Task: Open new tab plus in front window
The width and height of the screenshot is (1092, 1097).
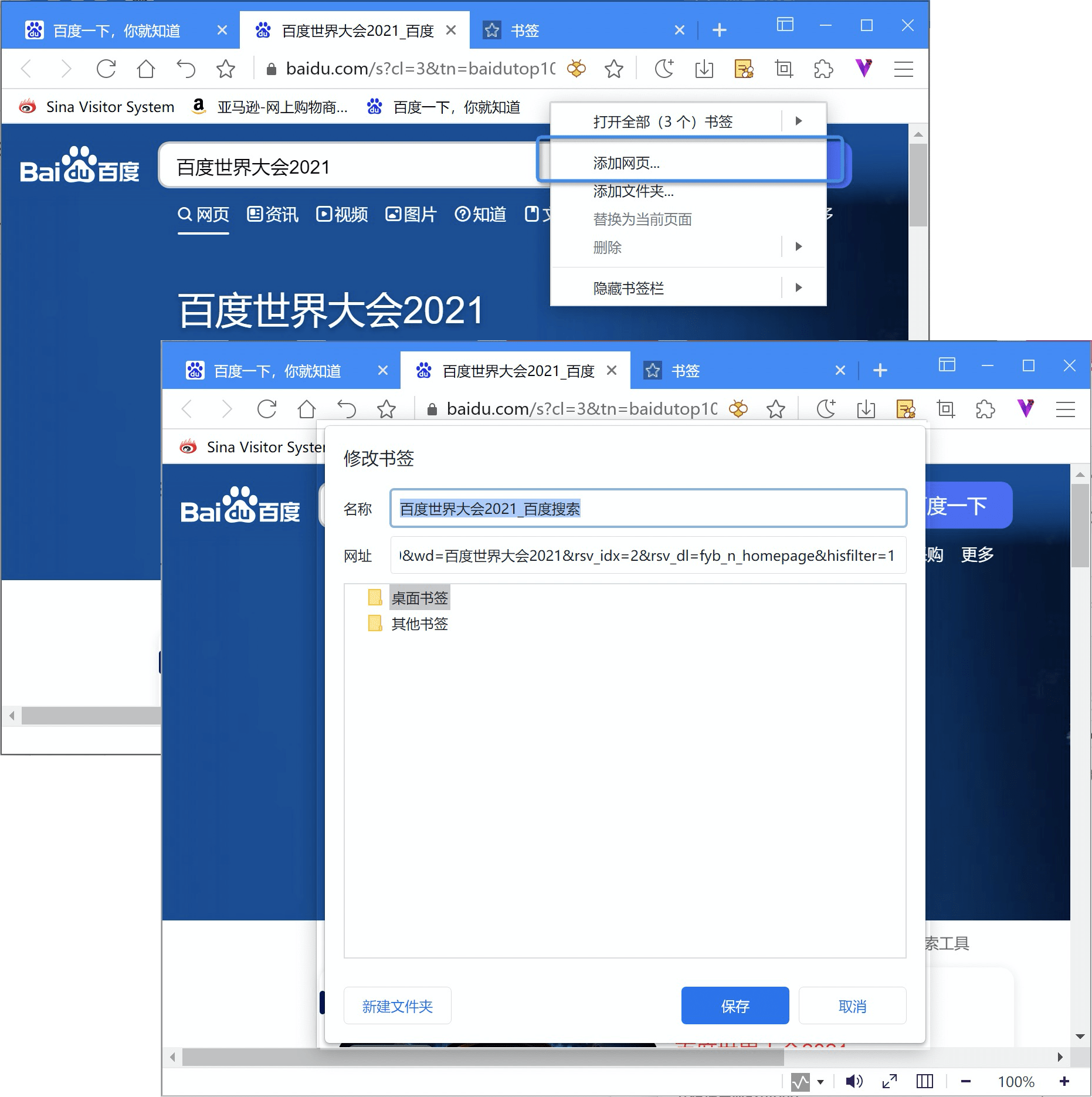Action: click(x=880, y=370)
